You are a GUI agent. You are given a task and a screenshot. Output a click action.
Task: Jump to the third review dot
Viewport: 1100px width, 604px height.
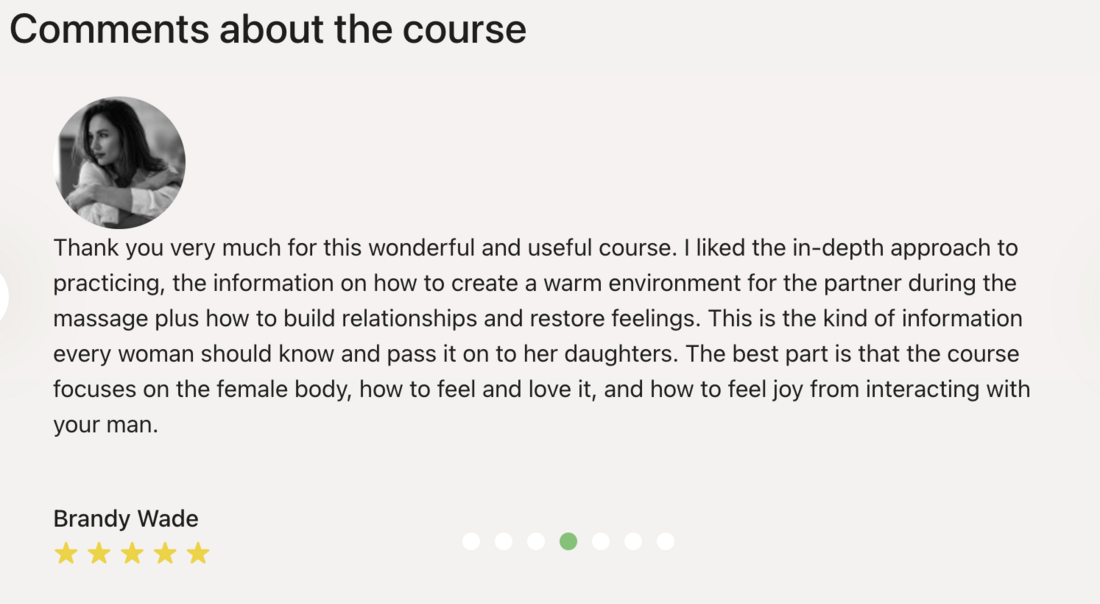[536, 542]
